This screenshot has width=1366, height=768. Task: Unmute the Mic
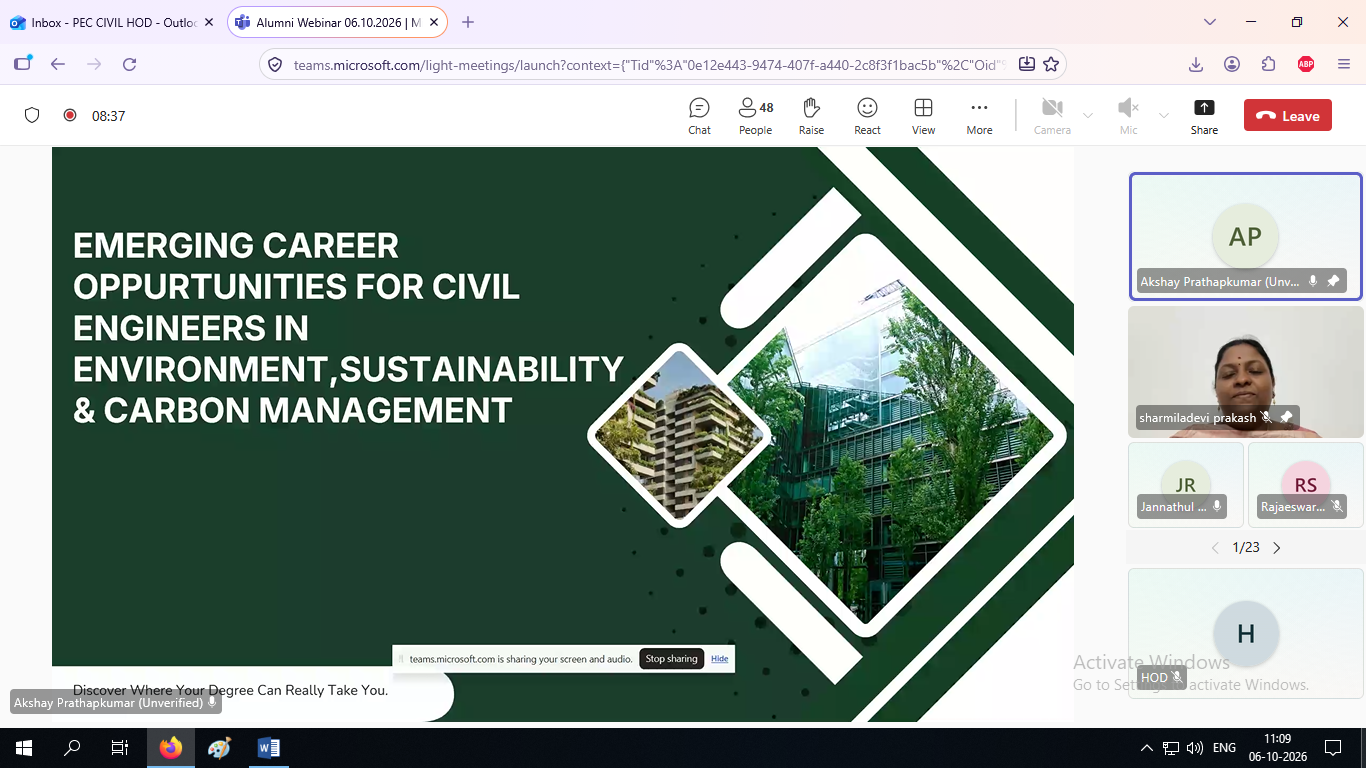[x=1128, y=116]
